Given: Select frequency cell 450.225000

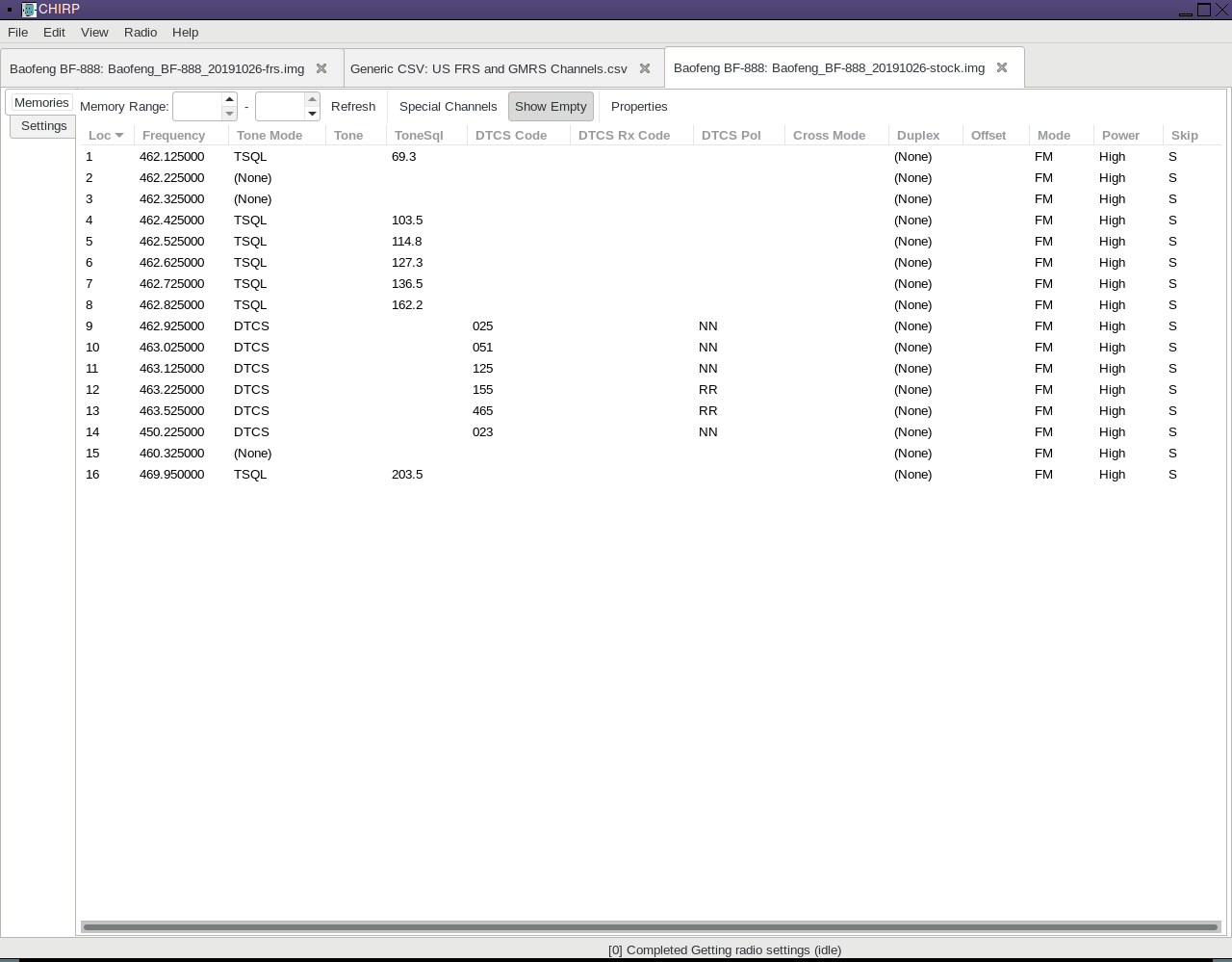Looking at the screenshot, I should (x=172, y=431).
